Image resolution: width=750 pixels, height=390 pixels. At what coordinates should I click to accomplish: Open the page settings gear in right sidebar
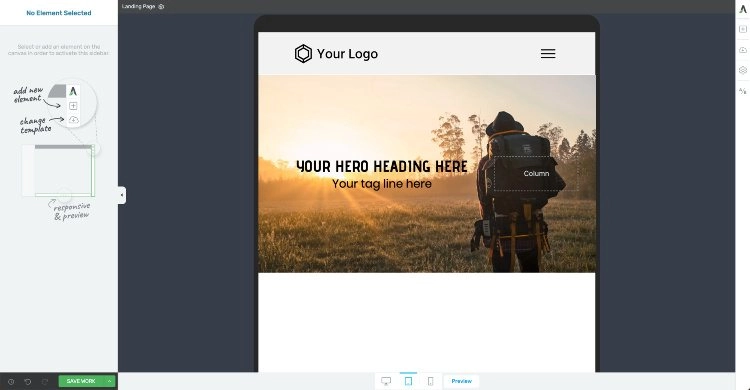click(743, 70)
